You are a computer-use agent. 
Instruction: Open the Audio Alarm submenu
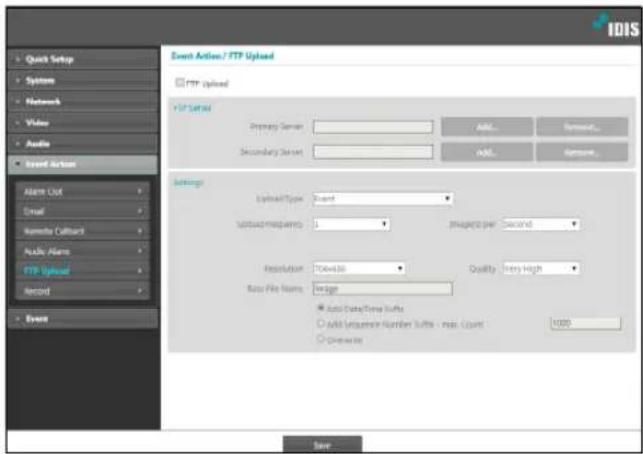click(x=82, y=251)
